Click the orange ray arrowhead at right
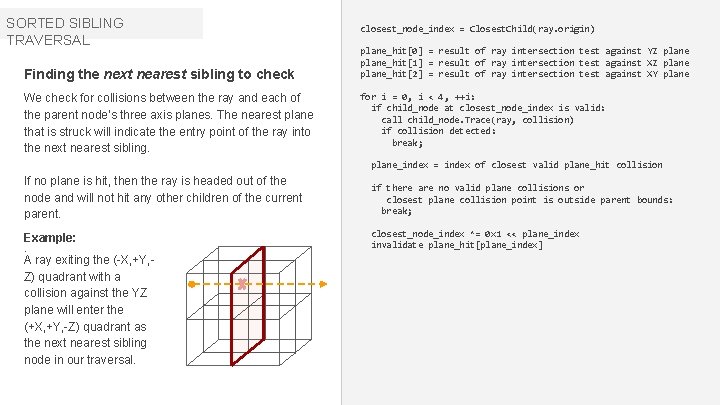 [x=323, y=284]
